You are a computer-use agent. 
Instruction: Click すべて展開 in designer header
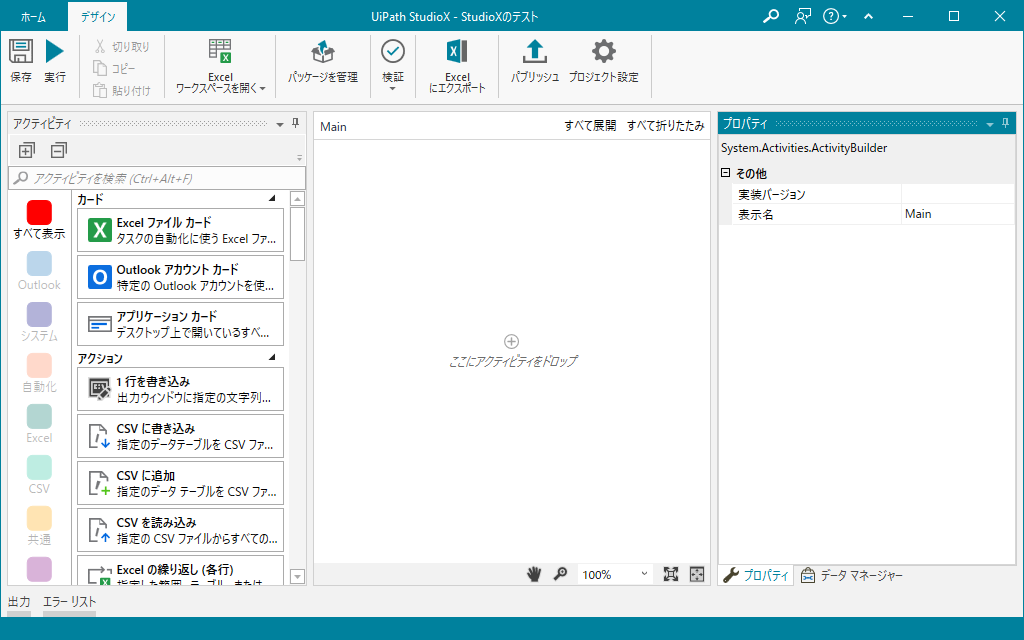tap(590, 125)
